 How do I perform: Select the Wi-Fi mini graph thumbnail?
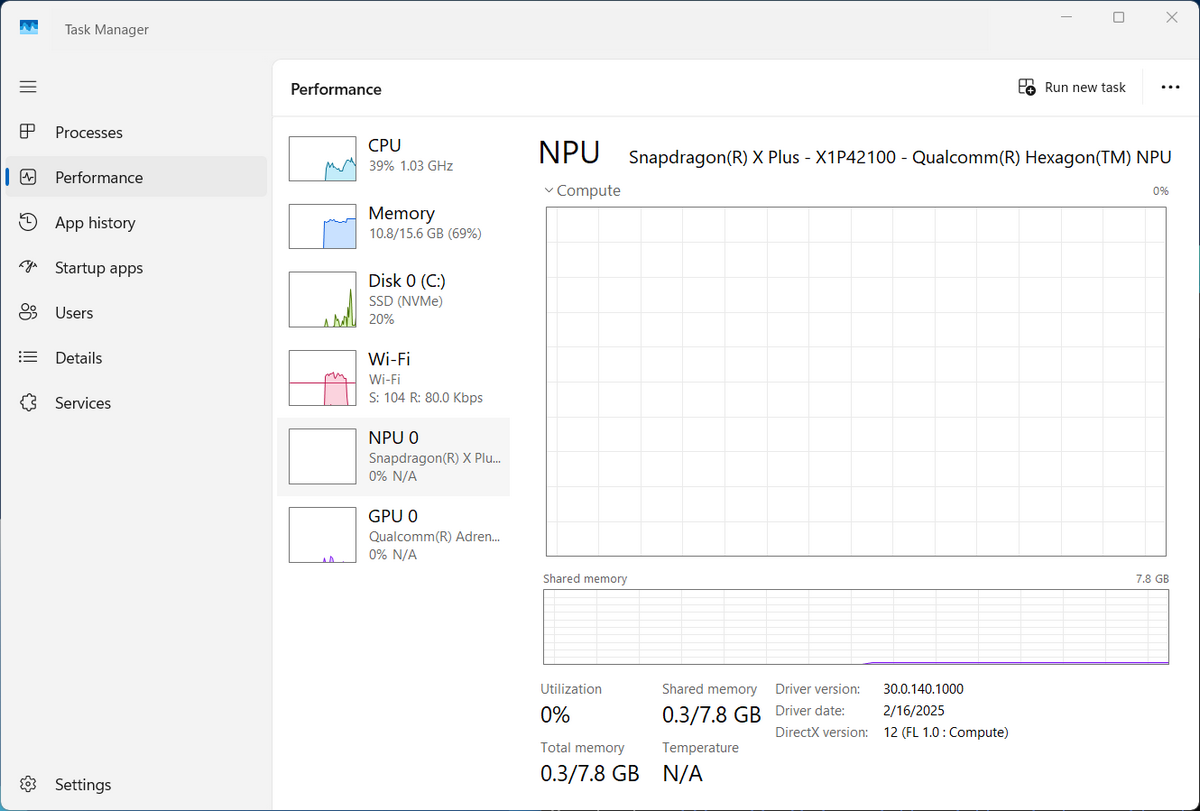pos(322,378)
